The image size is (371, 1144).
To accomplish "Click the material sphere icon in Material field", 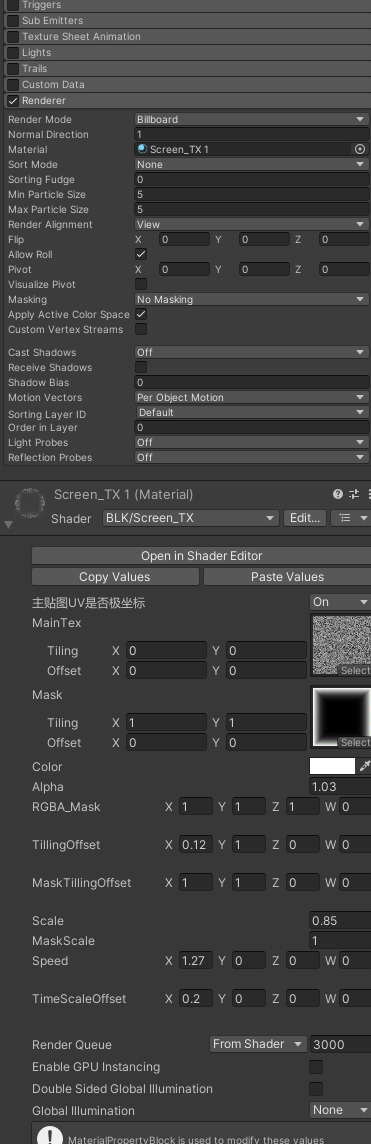I will tap(142, 149).
